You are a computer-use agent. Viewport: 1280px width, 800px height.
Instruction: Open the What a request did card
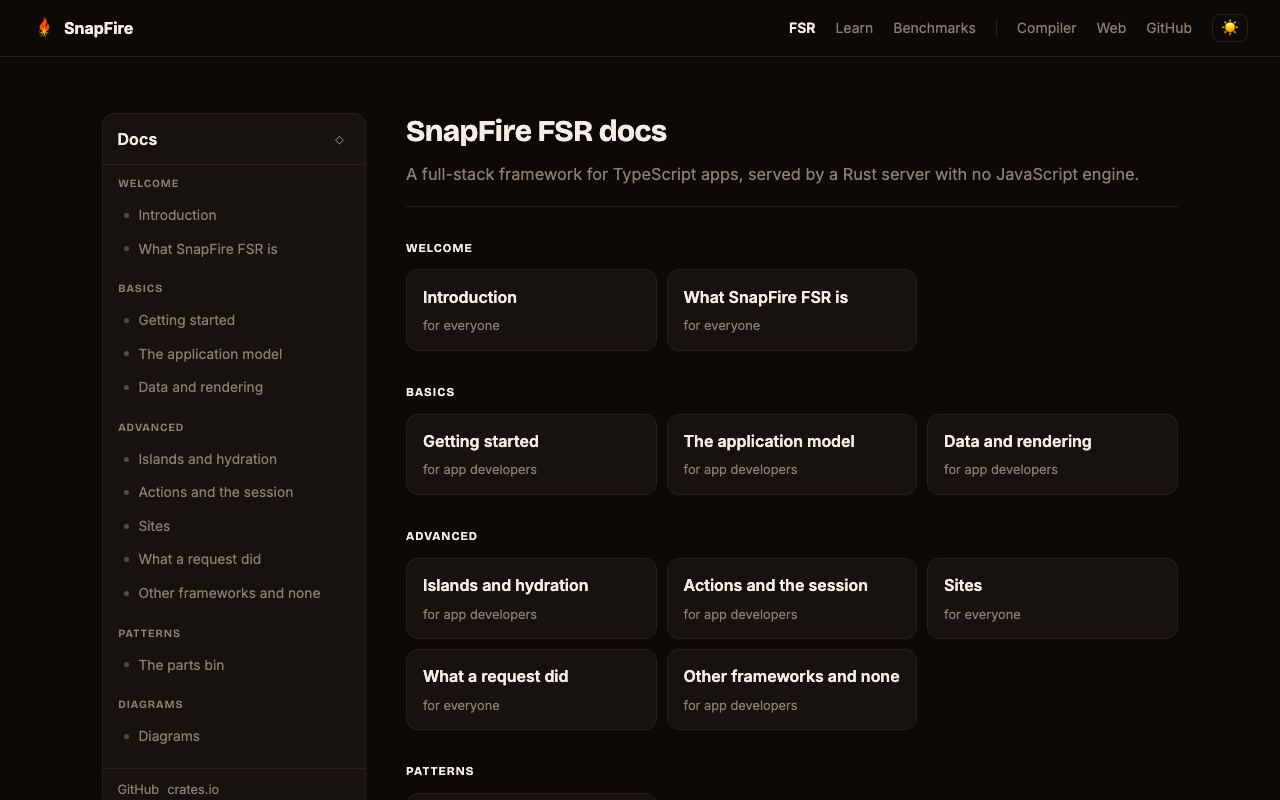coord(531,689)
